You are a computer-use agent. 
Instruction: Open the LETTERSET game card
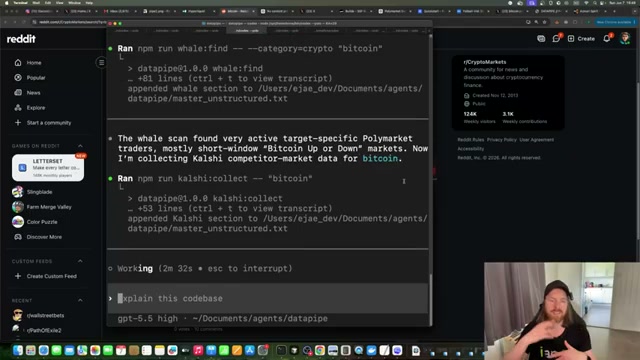tap(48, 168)
